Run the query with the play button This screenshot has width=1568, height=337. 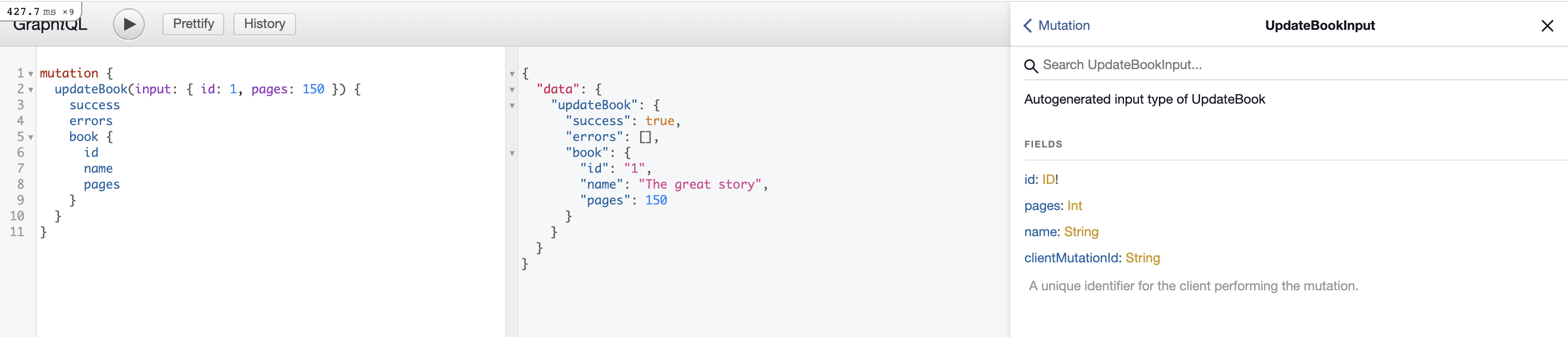click(x=128, y=24)
